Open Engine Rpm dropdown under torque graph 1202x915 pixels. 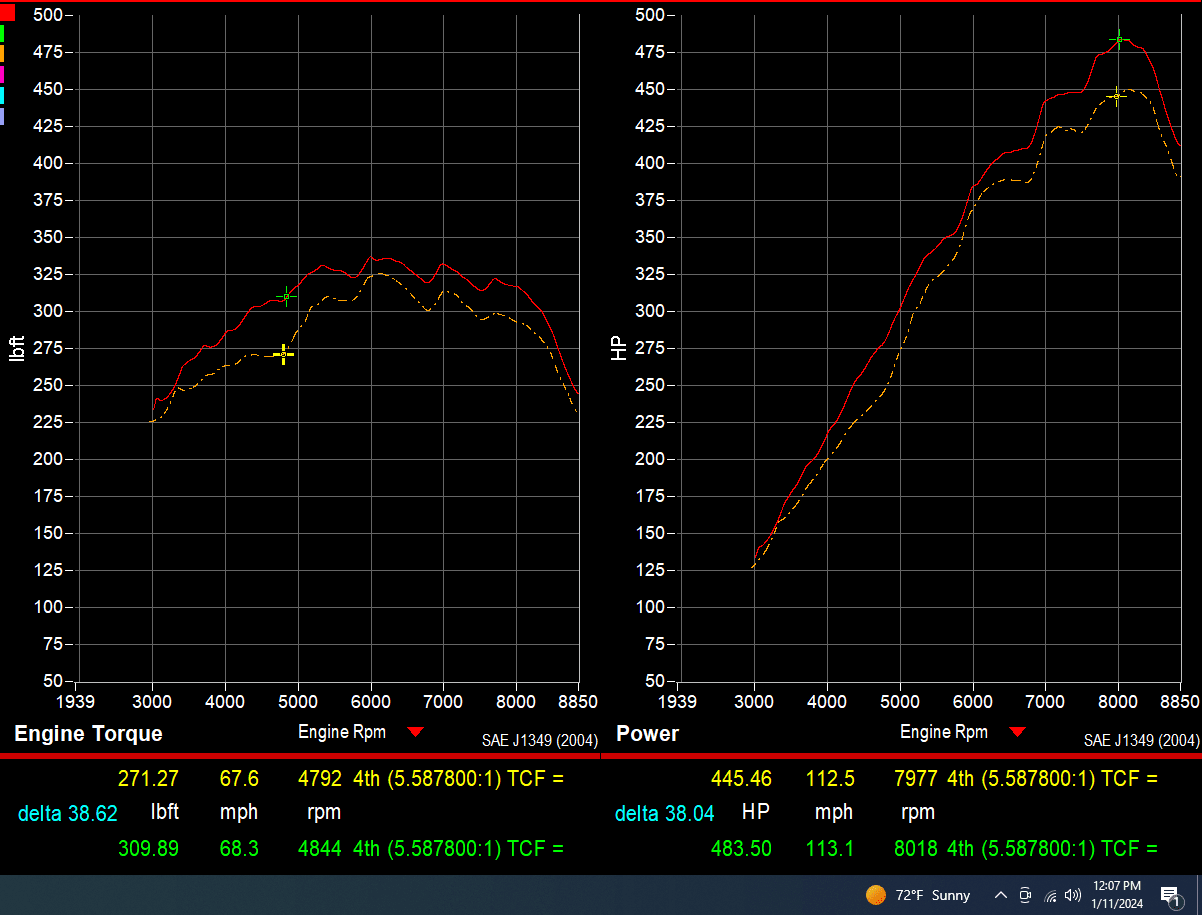[x=416, y=732]
